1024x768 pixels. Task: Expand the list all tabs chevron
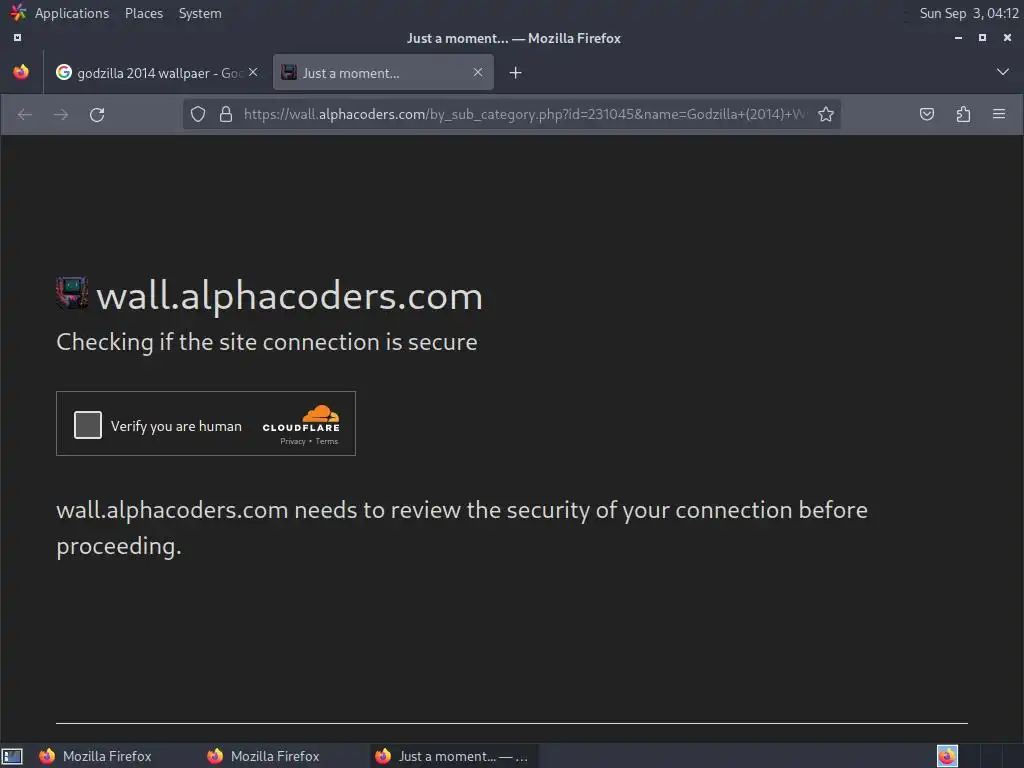click(x=1002, y=72)
